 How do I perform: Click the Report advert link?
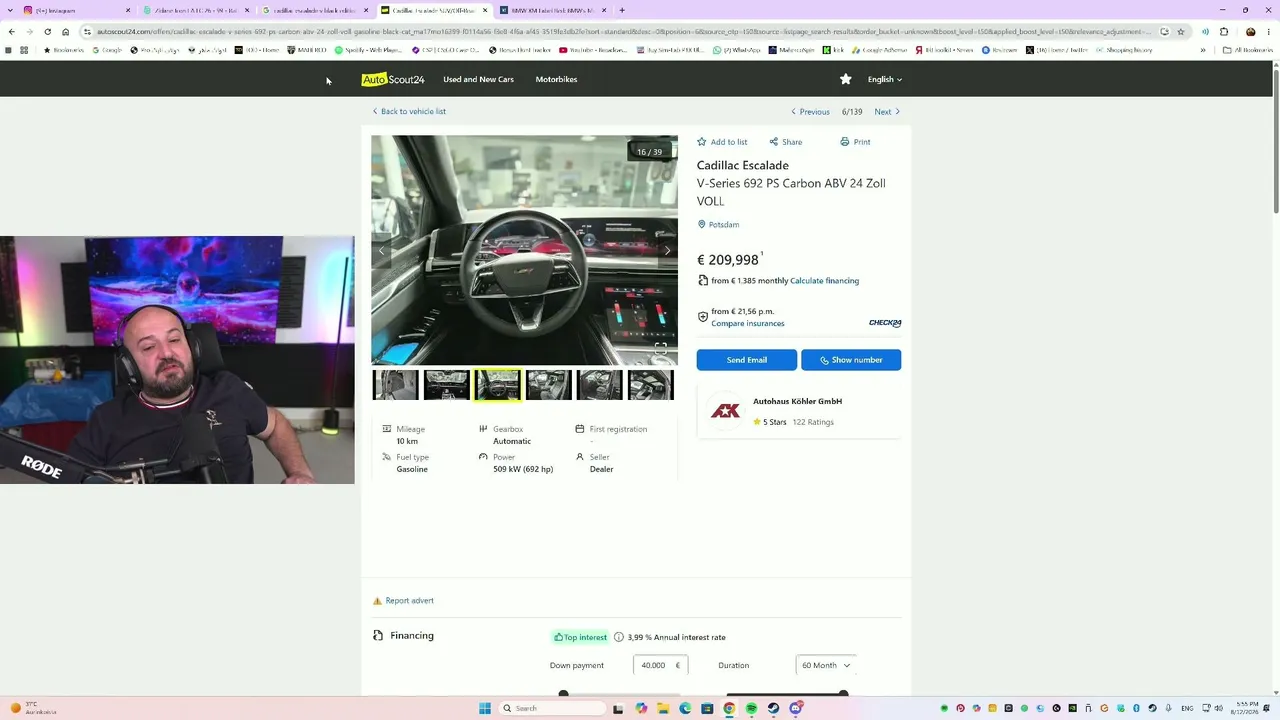tap(409, 601)
